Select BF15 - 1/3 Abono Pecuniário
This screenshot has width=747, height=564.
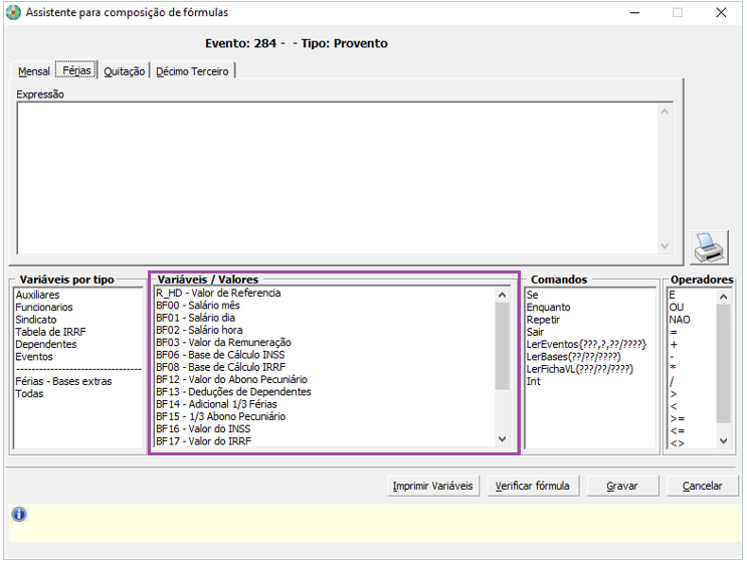coord(221,417)
